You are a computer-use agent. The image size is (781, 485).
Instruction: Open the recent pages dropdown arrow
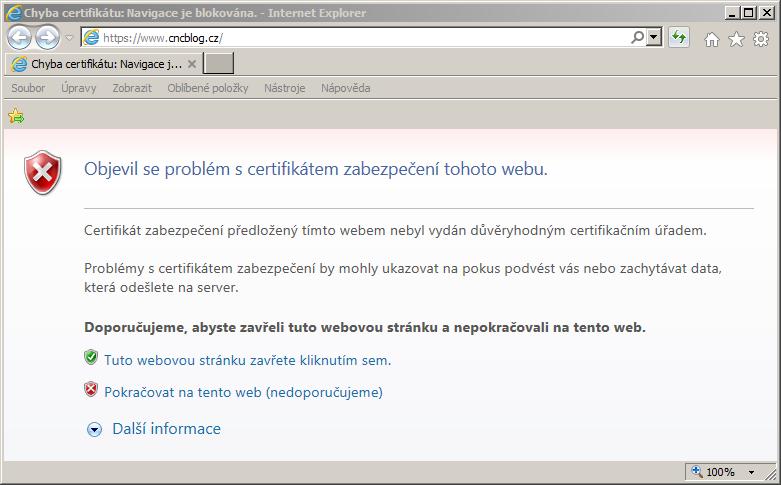(69, 38)
